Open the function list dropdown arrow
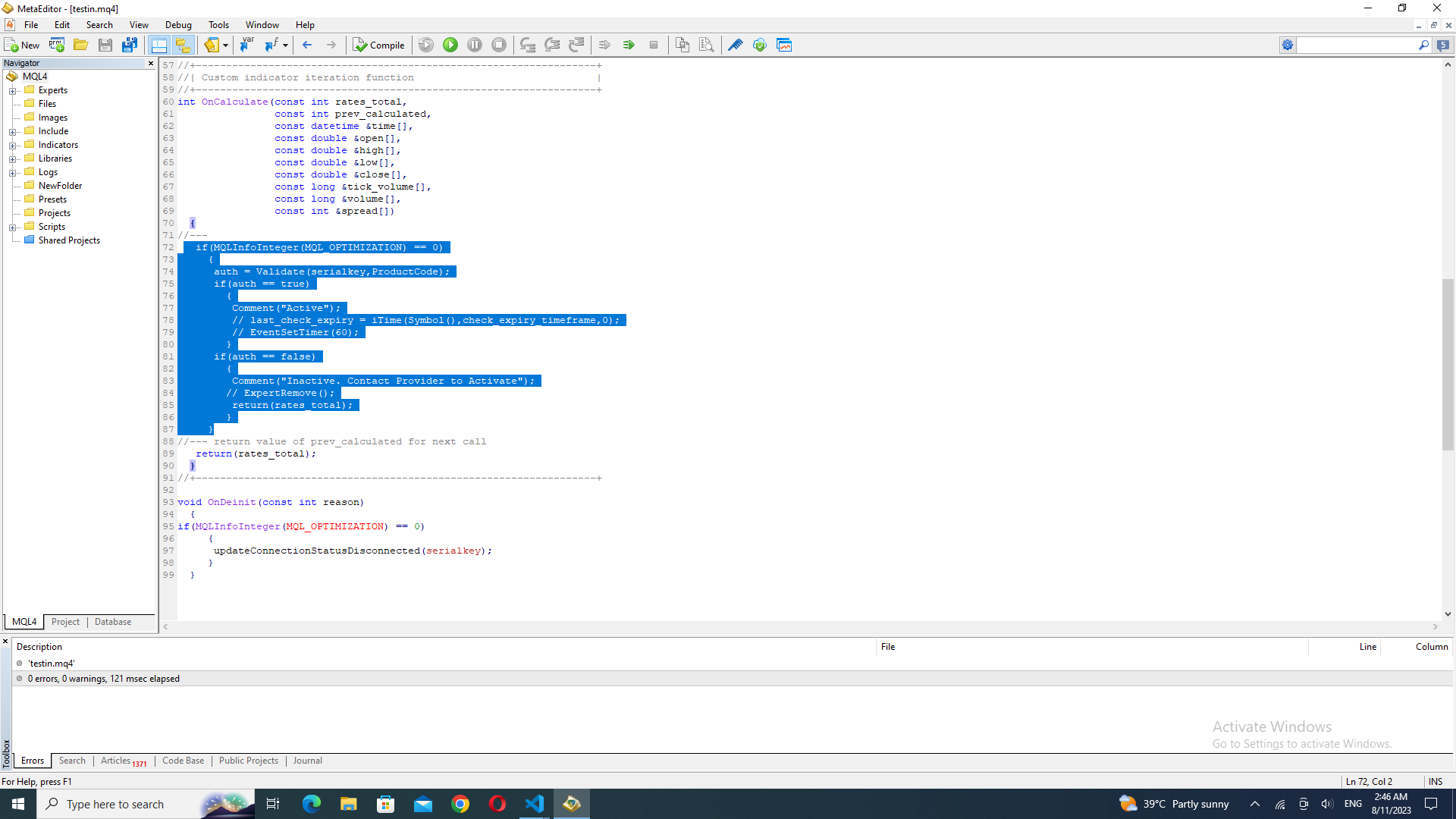The height and width of the screenshot is (819, 1456). pyautogui.click(x=285, y=45)
